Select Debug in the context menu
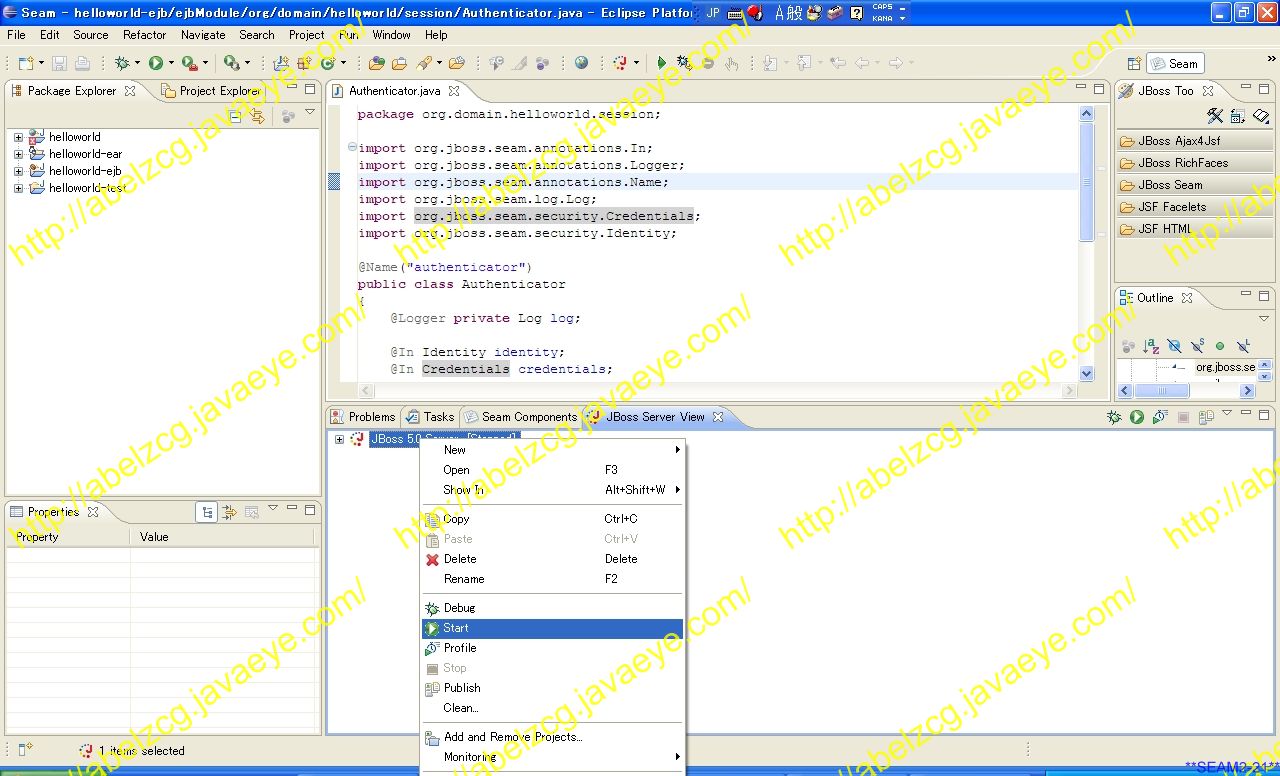The width and height of the screenshot is (1280, 776). point(552,608)
